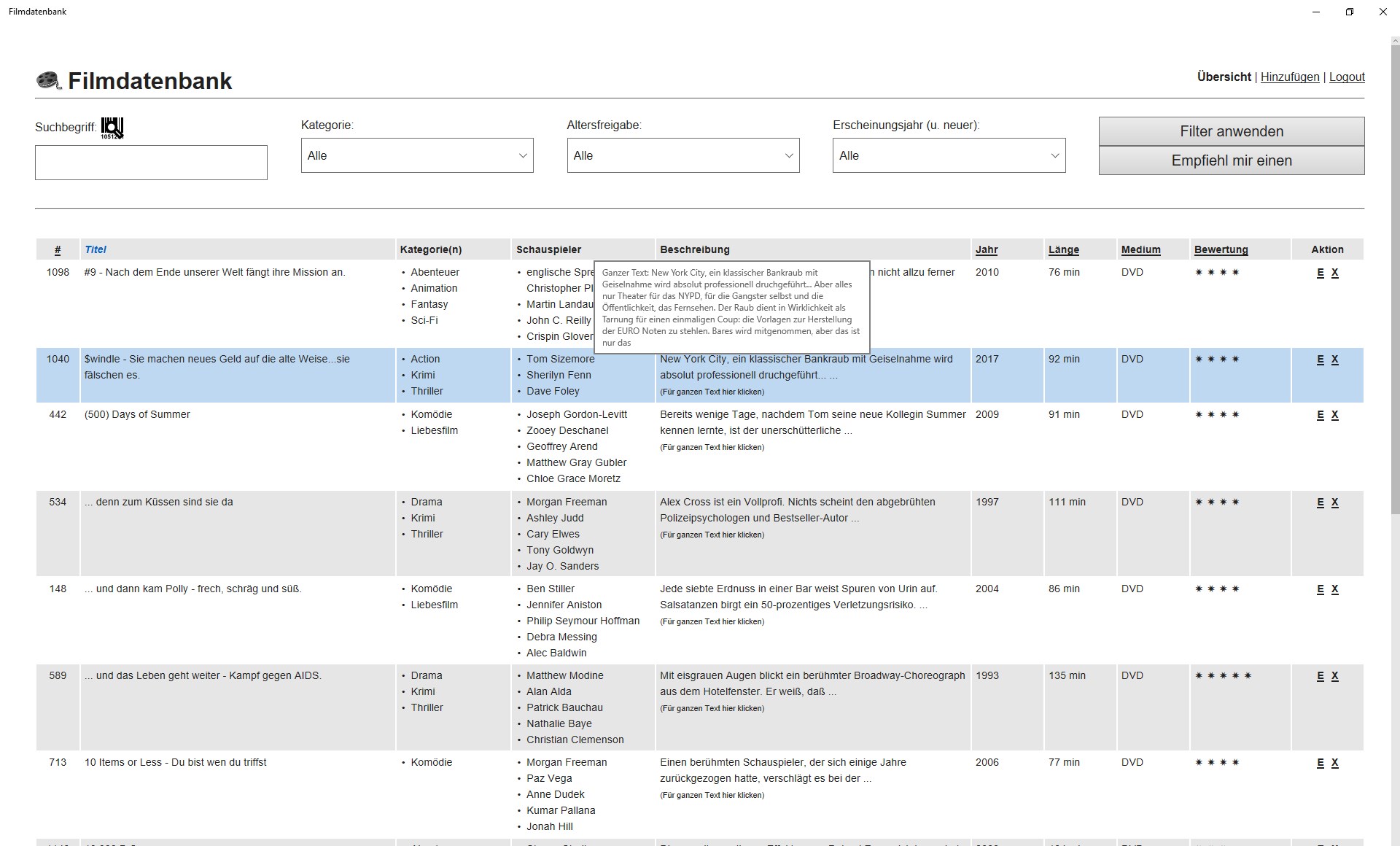Edit the #9 movie entry via E
1400x846 pixels.
point(1320,273)
